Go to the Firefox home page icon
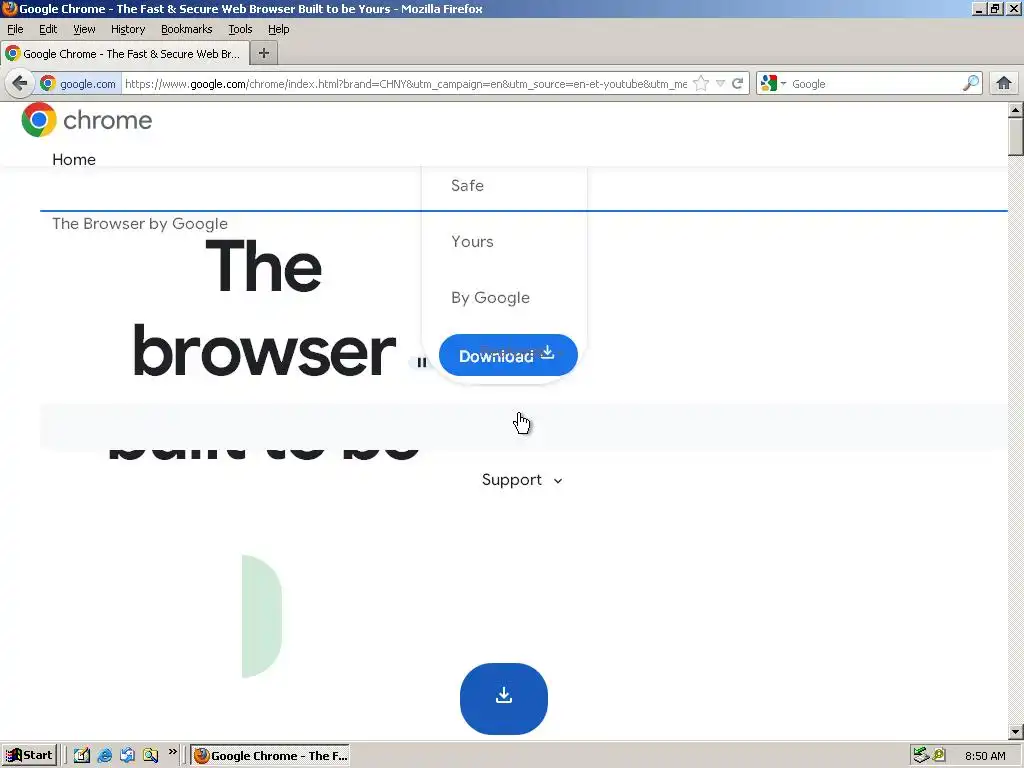1024x768 pixels. click(x=1004, y=84)
